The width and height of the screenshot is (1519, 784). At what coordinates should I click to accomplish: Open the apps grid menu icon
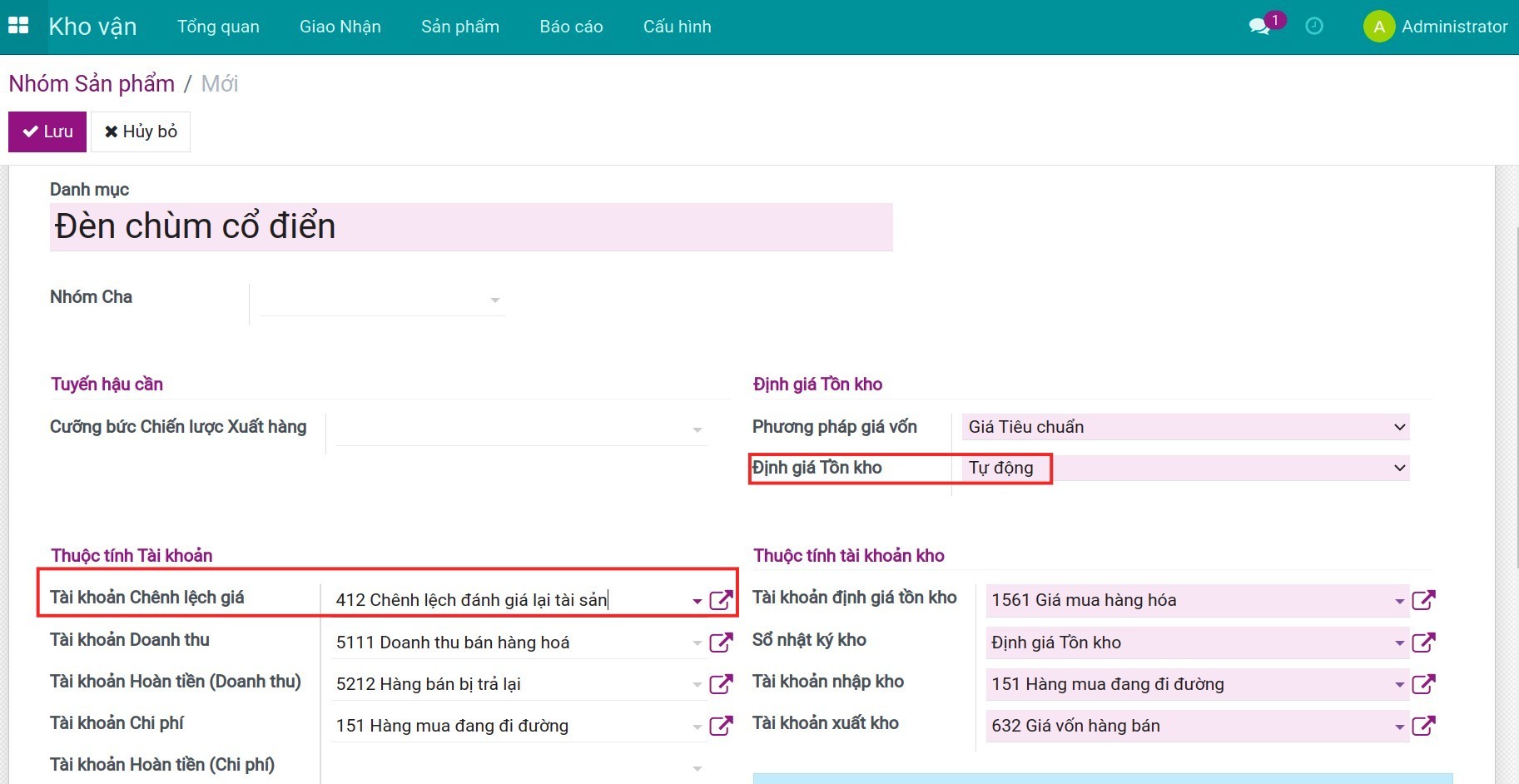coord(18,26)
